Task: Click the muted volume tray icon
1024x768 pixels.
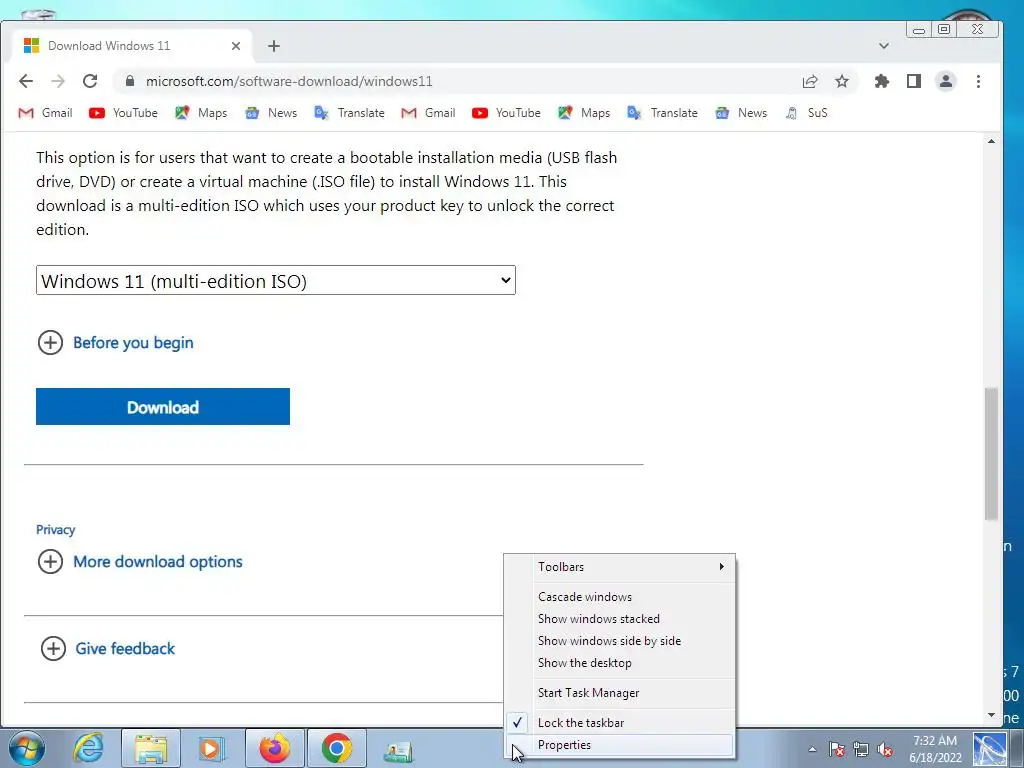Action: click(x=886, y=749)
